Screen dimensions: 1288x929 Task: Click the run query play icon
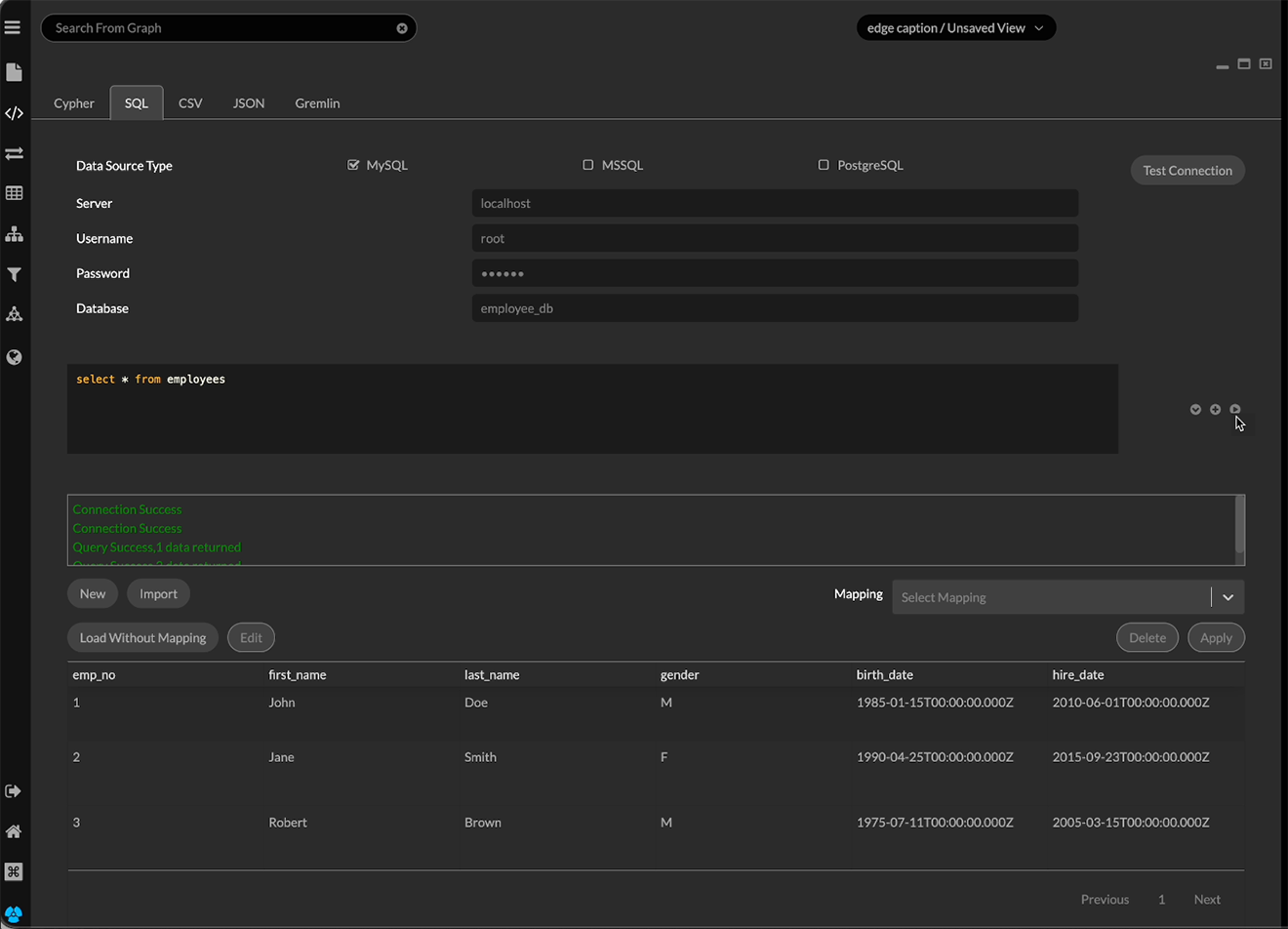[x=1235, y=410]
